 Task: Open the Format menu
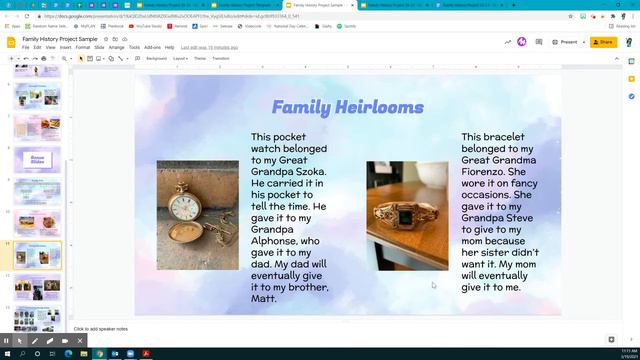[82, 48]
